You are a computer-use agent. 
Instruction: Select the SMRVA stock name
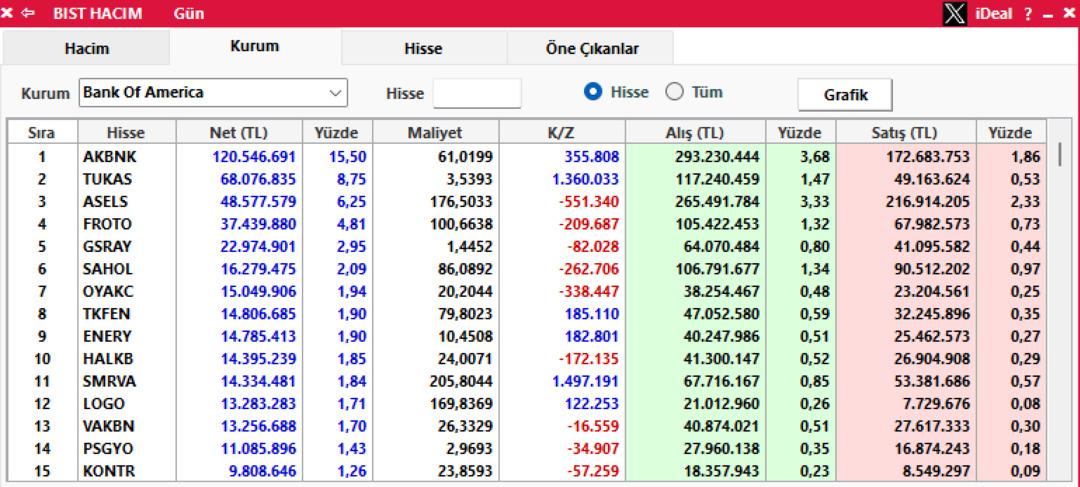(109, 381)
